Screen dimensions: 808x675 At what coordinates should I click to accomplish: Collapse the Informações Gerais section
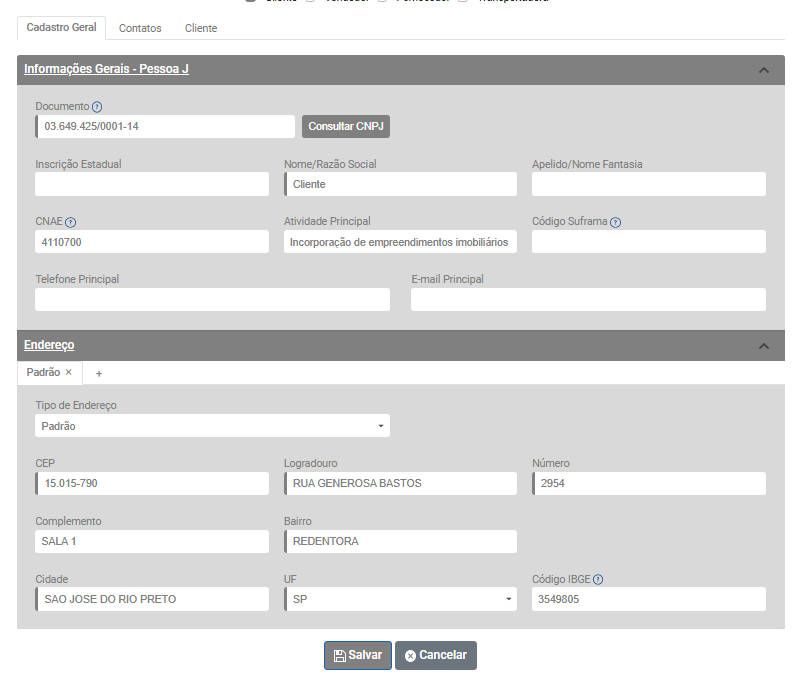click(x=764, y=70)
